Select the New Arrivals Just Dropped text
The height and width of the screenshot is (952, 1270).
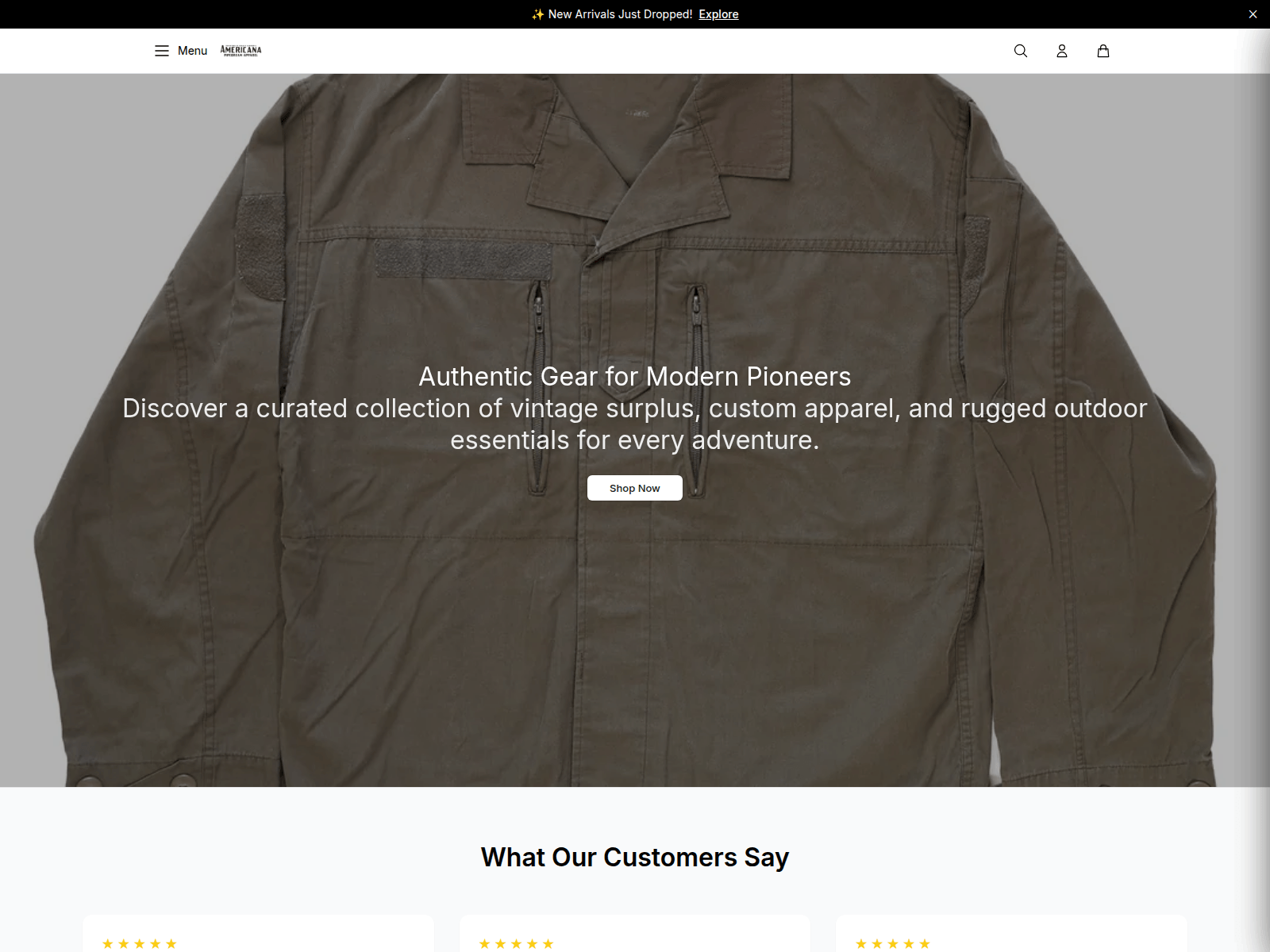point(620,14)
